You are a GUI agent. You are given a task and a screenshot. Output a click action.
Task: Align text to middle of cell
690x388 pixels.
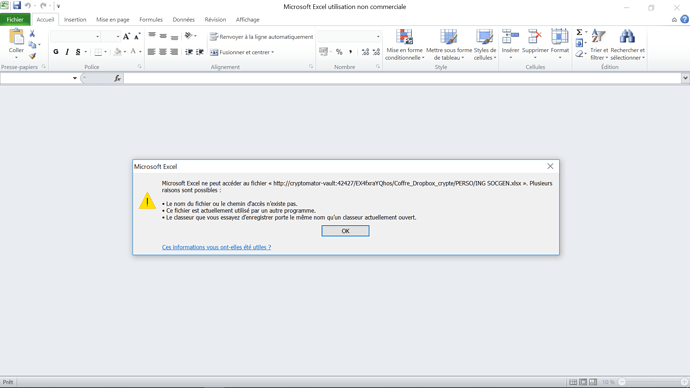163,36
